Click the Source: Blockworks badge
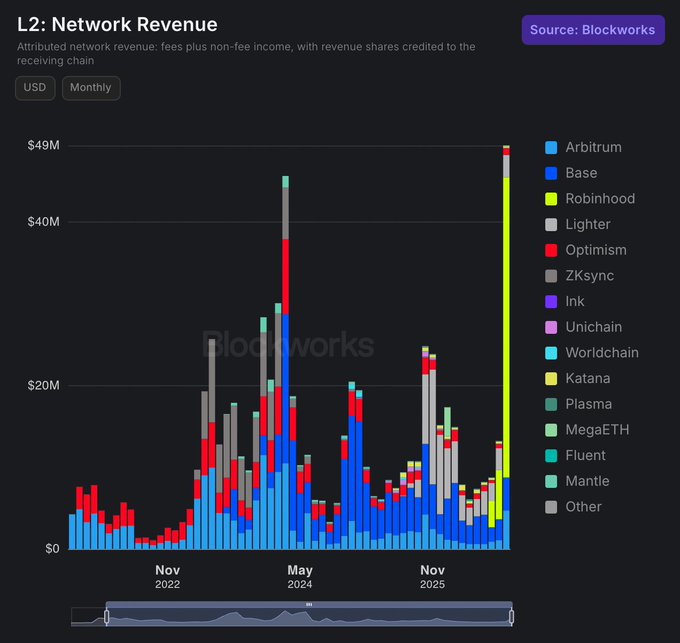 pyautogui.click(x=593, y=30)
